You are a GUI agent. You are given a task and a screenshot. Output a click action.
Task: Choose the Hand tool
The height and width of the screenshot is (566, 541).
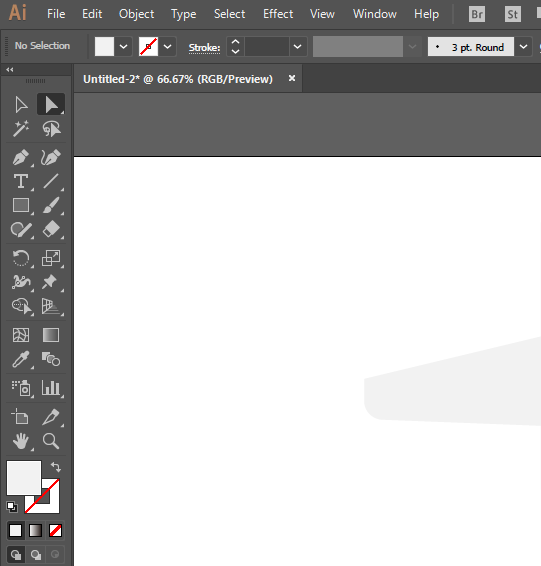[x=21, y=441]
